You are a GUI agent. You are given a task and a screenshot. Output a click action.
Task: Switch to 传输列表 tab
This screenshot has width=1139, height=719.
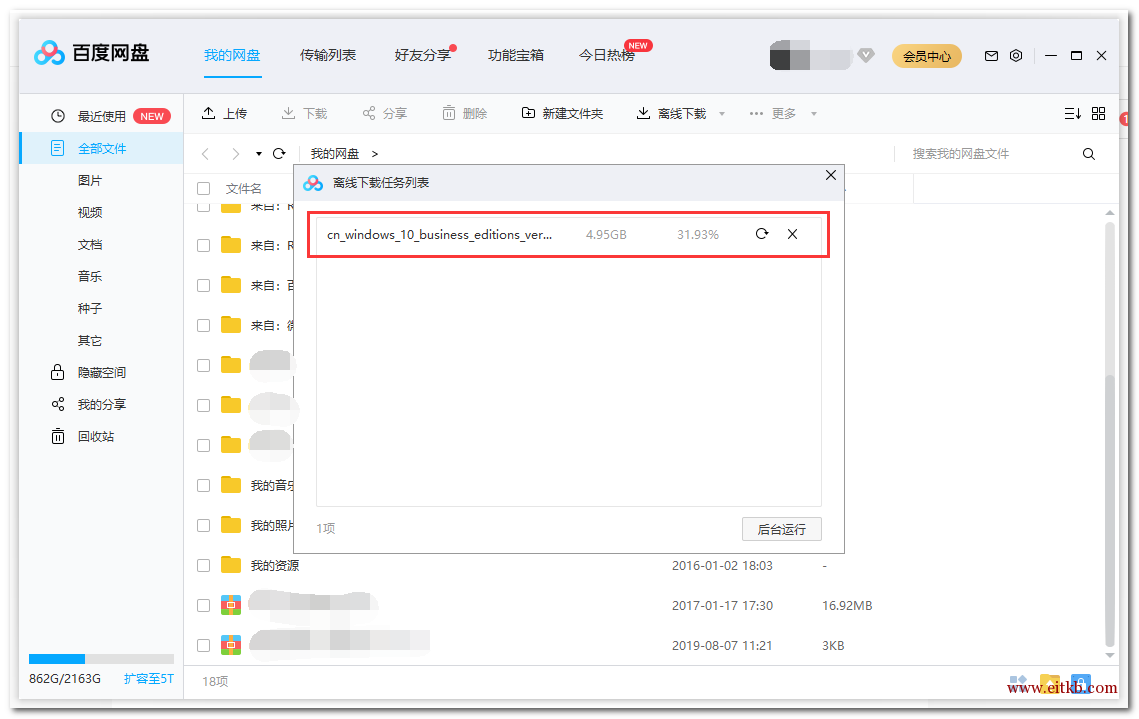pos(328,55)
